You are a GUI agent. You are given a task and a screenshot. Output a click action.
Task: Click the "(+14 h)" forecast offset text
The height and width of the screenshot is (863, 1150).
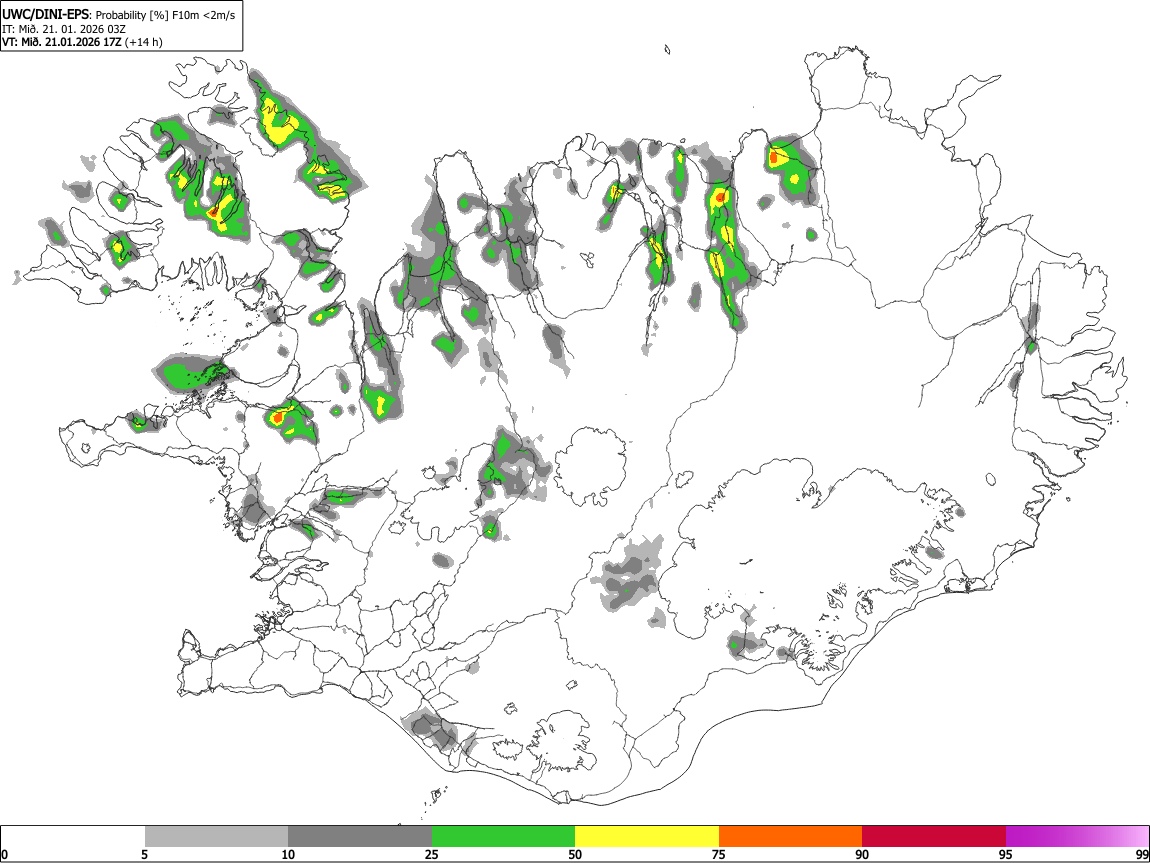click(x=144, y=42)
